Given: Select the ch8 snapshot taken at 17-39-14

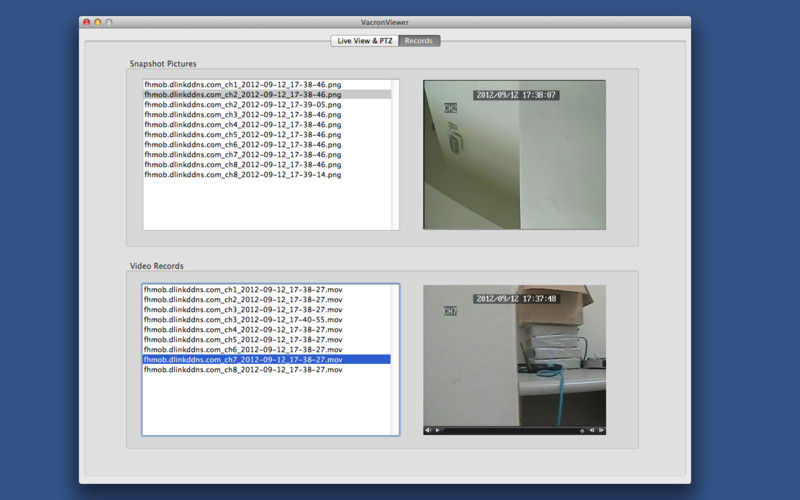Looking at the screenshot, I should (242, 175).
